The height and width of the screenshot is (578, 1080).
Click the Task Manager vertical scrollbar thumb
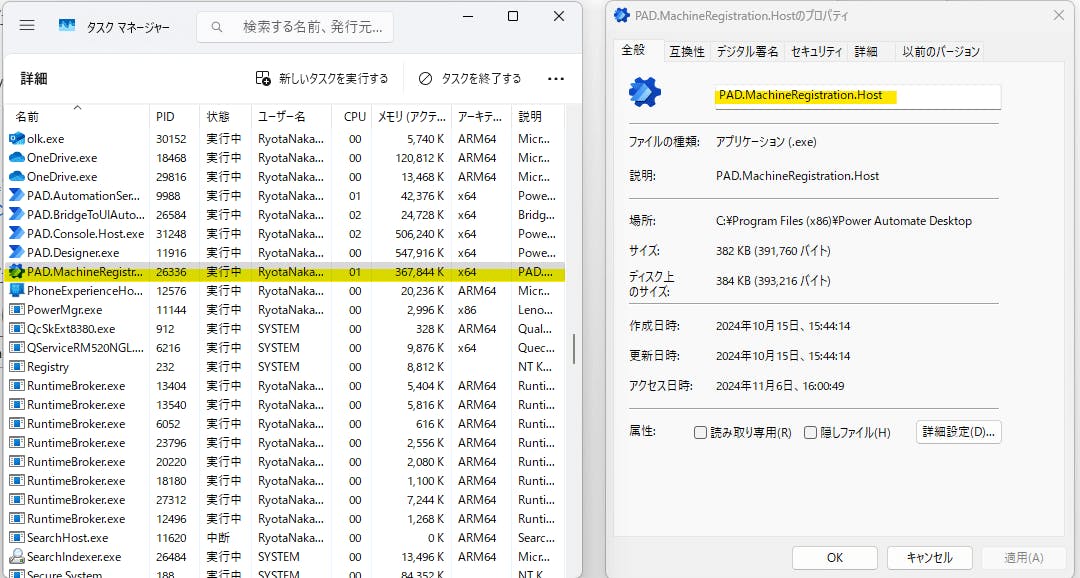573,349
